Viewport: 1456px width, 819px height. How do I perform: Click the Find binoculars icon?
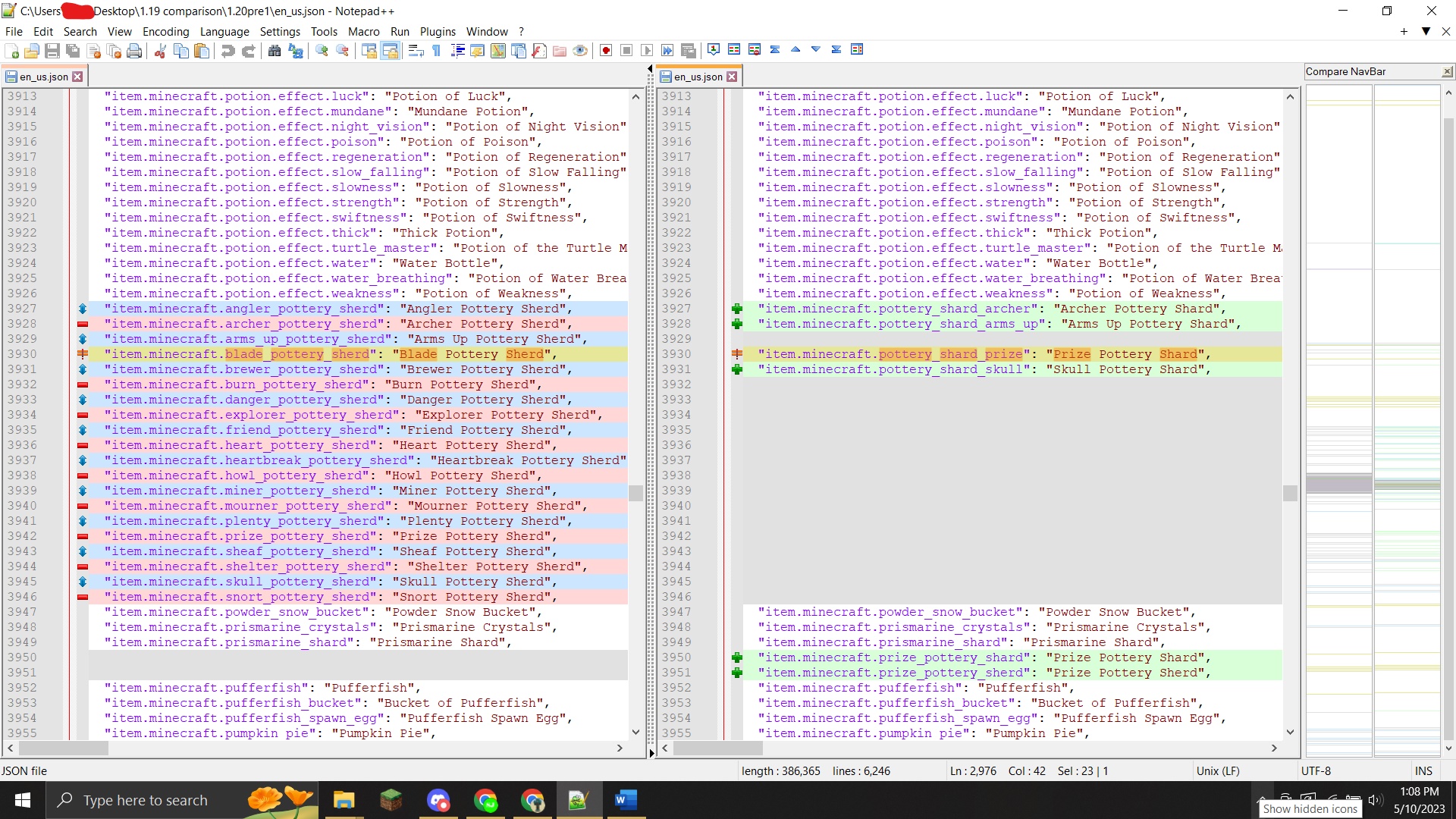pos(275,51)
